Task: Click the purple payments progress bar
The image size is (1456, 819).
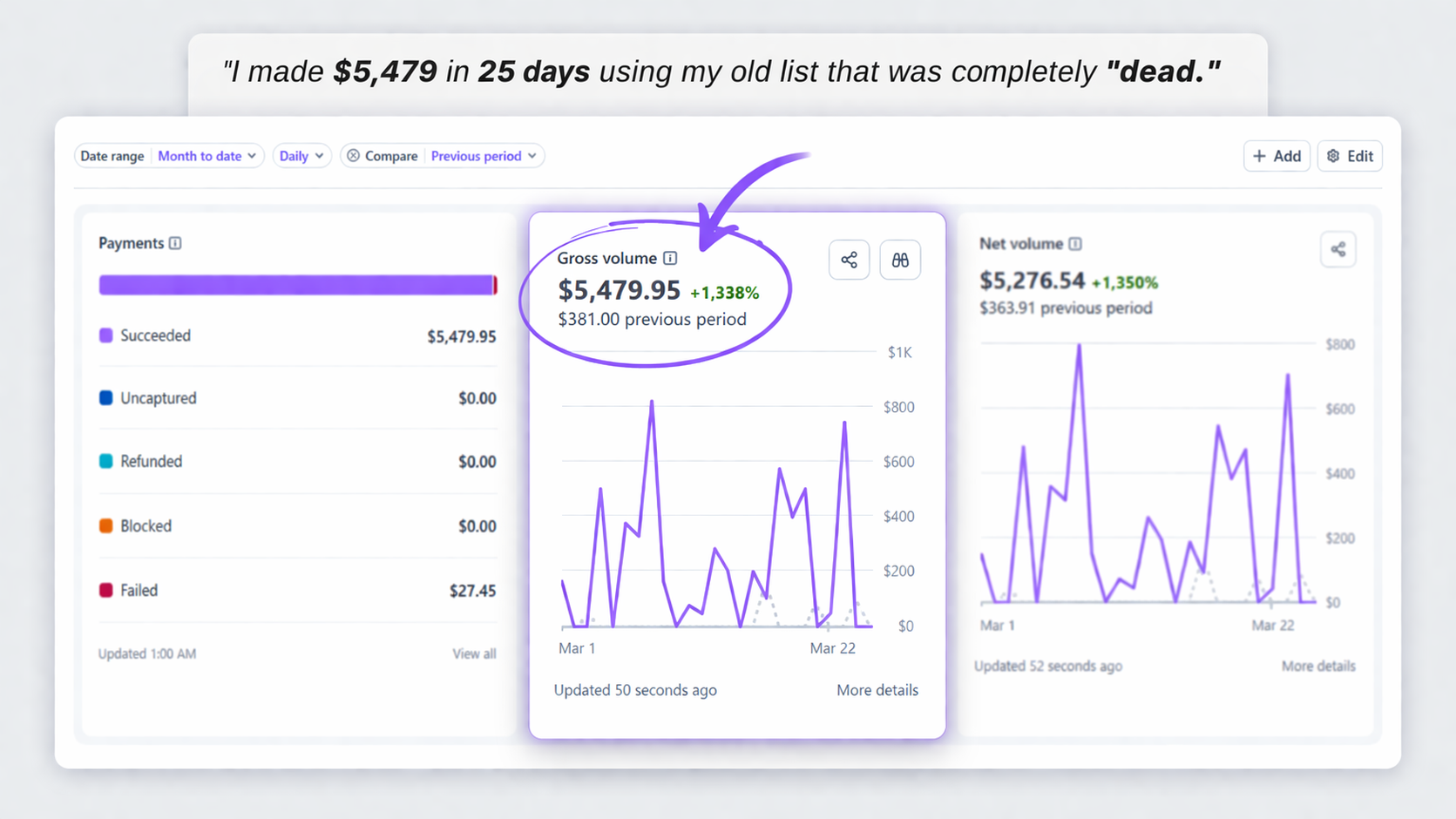Action: 296,285
